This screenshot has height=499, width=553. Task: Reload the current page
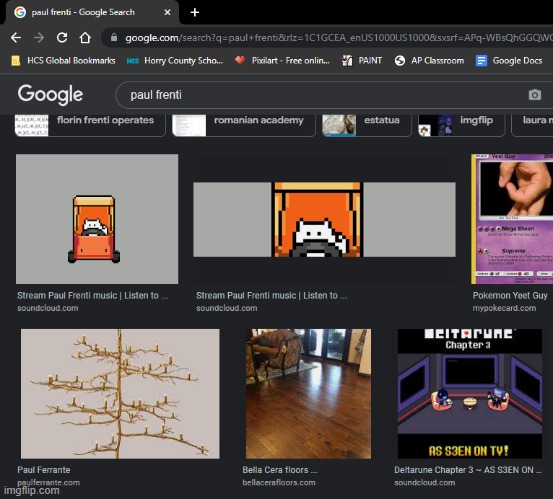click(62, 37)
